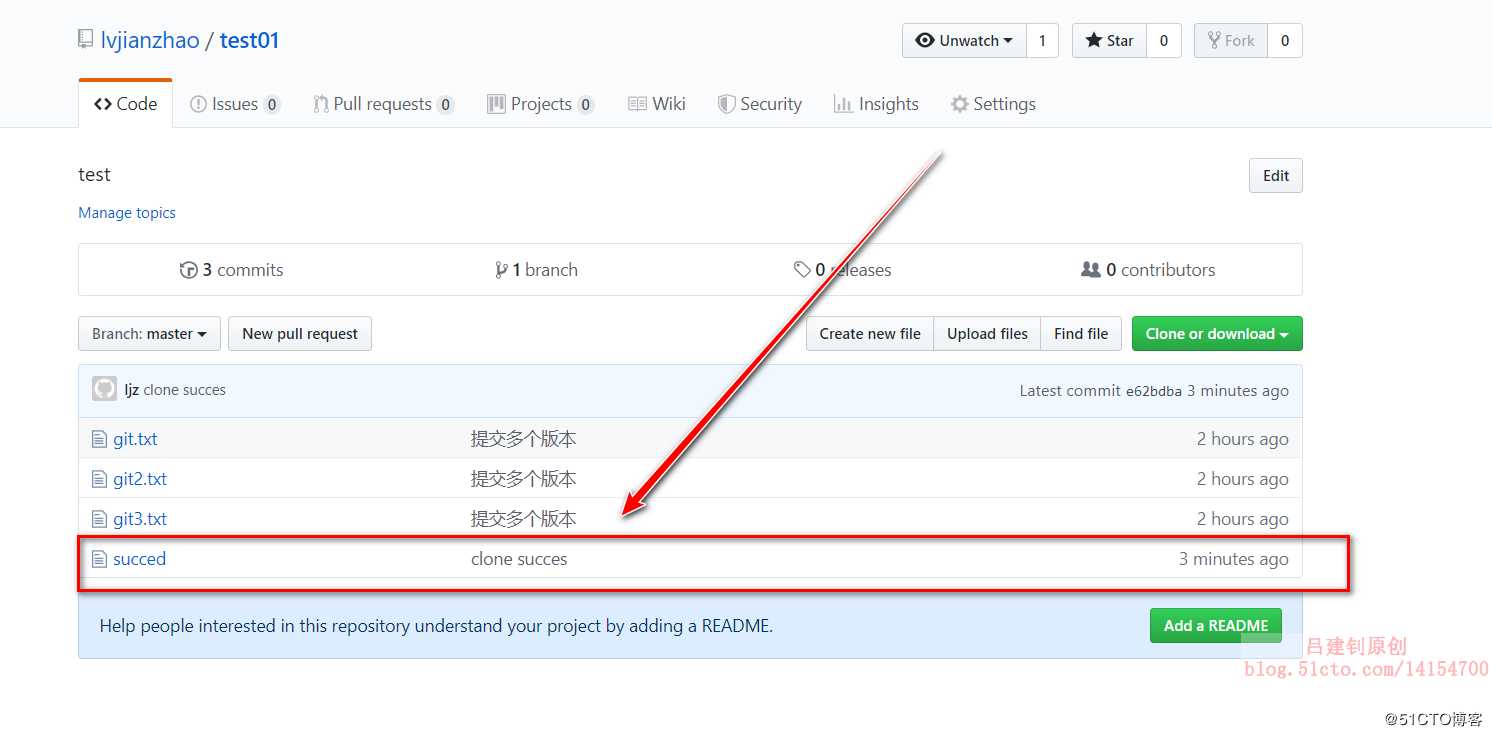Click commit message in git3.txt row
Screen dimensions: 1492x736
point(523,519)
